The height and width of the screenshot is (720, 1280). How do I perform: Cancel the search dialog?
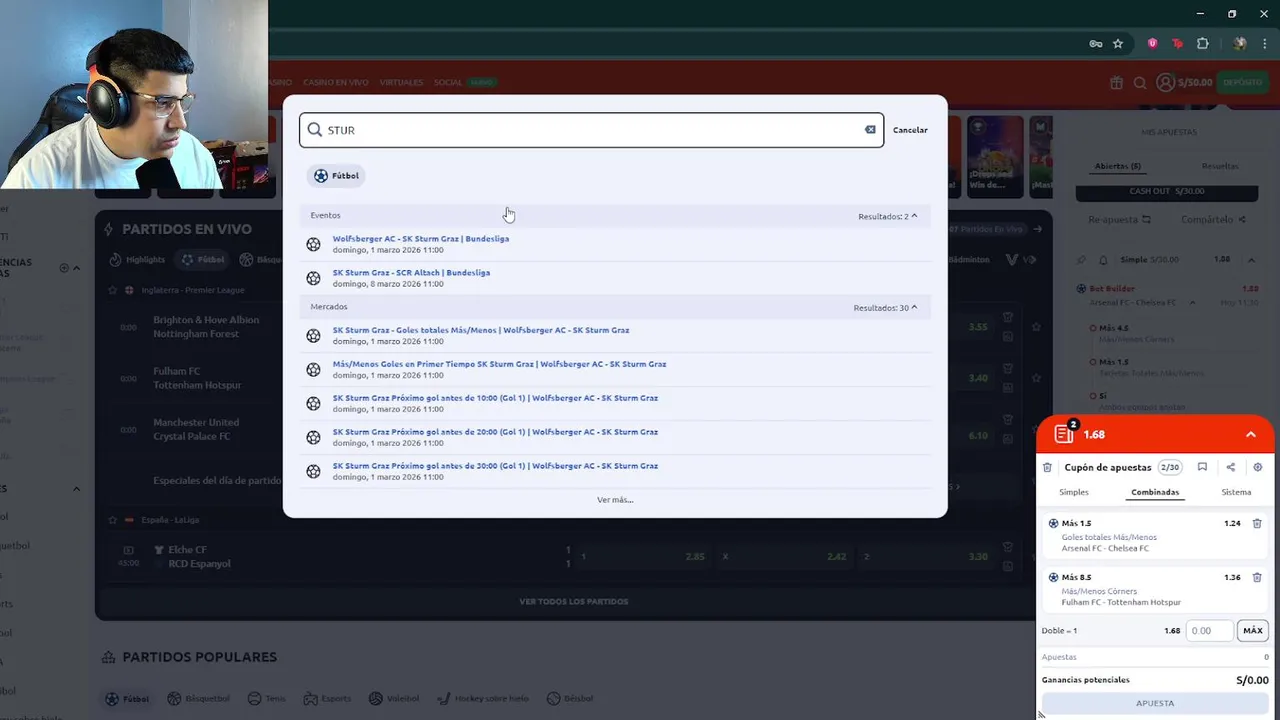pos(910,130)
